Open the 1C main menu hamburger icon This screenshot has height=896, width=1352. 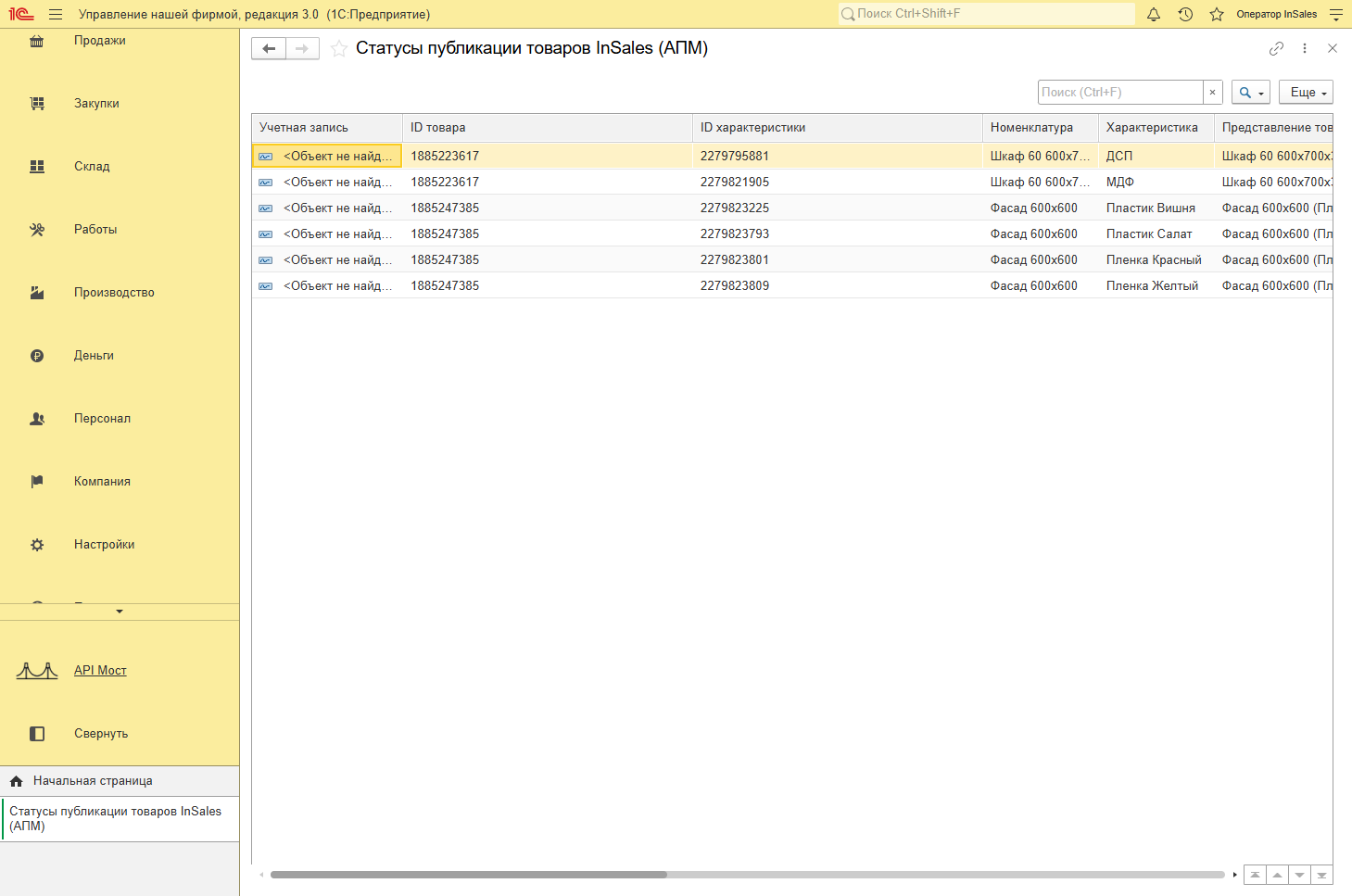56,15
